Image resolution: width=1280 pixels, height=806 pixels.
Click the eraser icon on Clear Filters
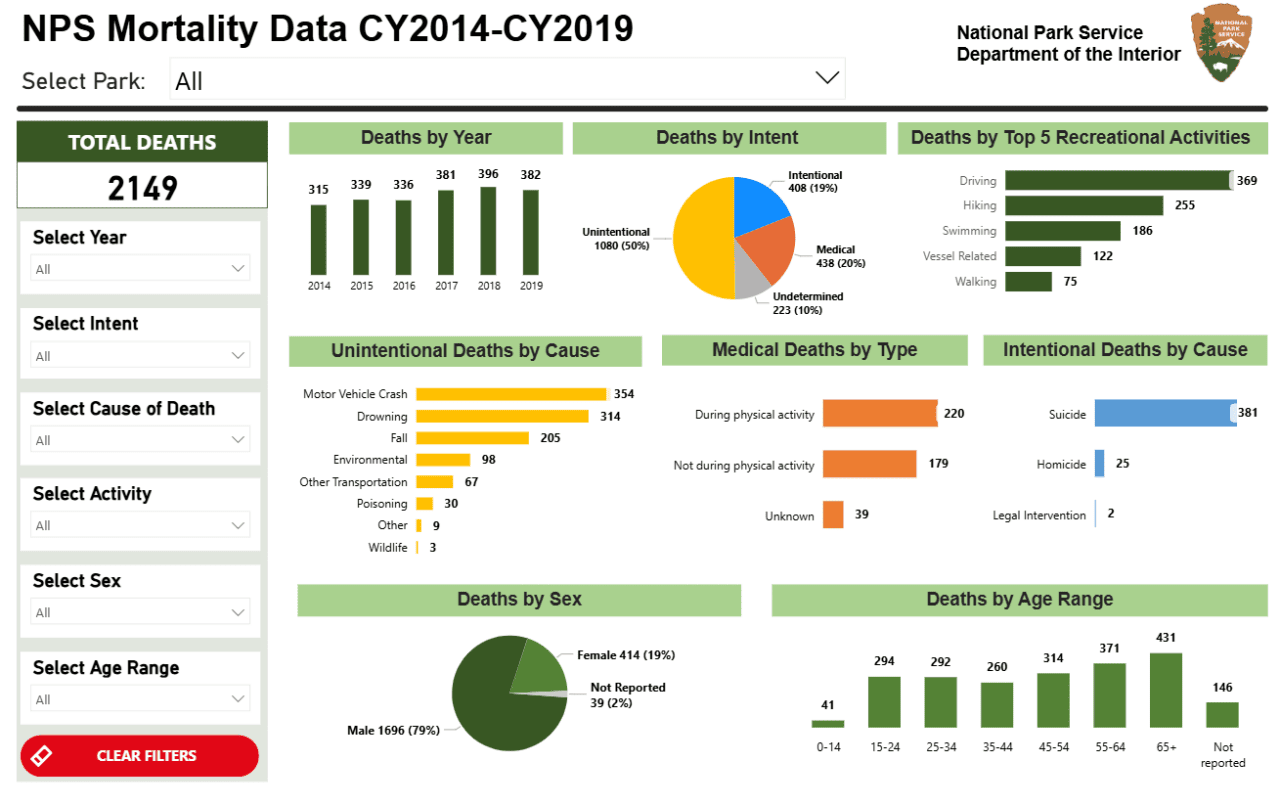tap(42, 756)
